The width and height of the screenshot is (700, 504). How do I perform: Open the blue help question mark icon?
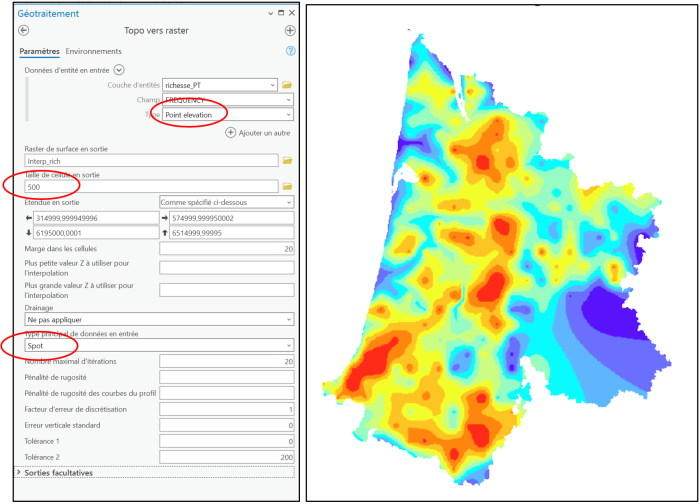point(290,51)
